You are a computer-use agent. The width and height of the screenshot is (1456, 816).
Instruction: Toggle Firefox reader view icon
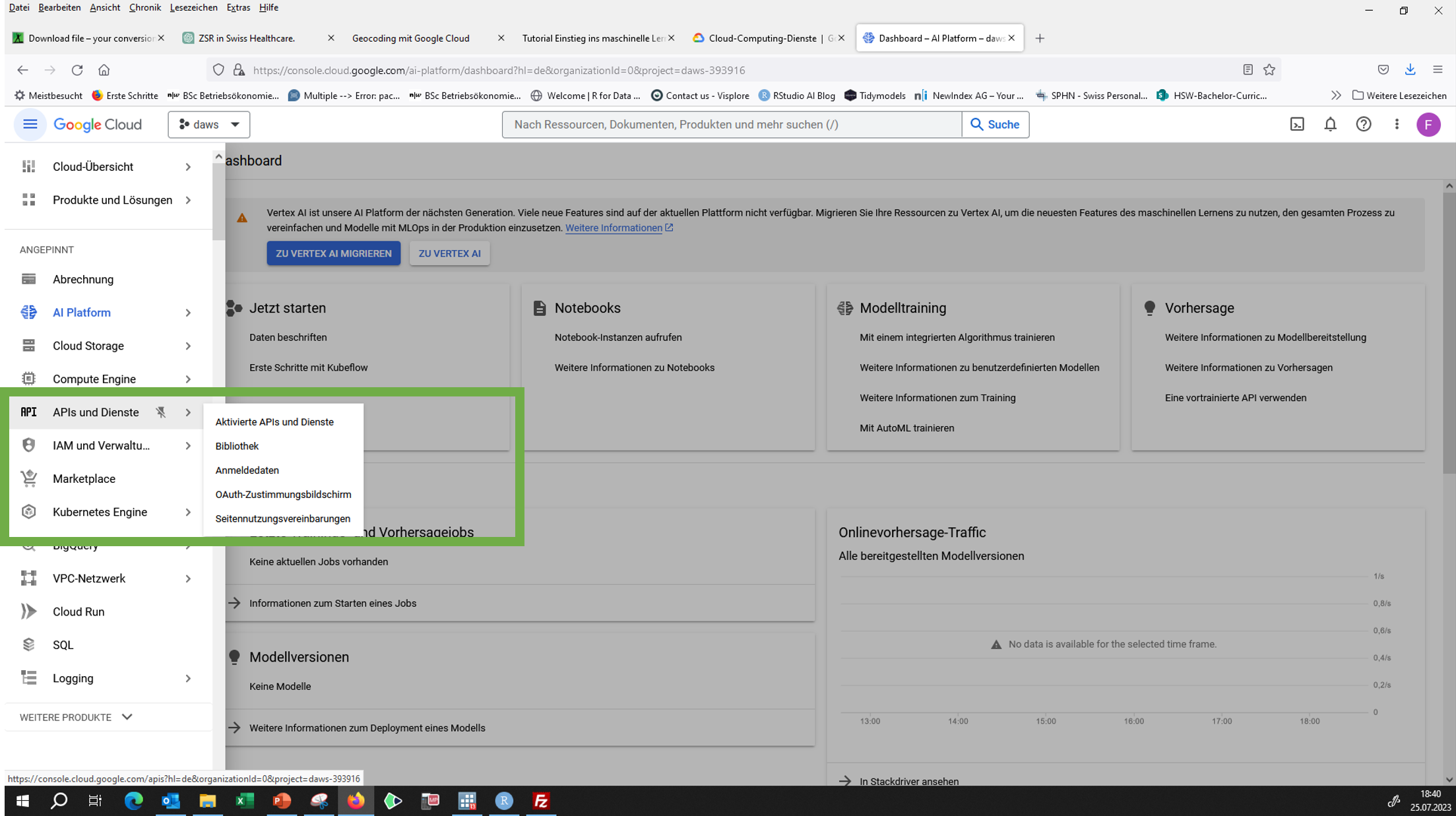[x=1248, y=70]
